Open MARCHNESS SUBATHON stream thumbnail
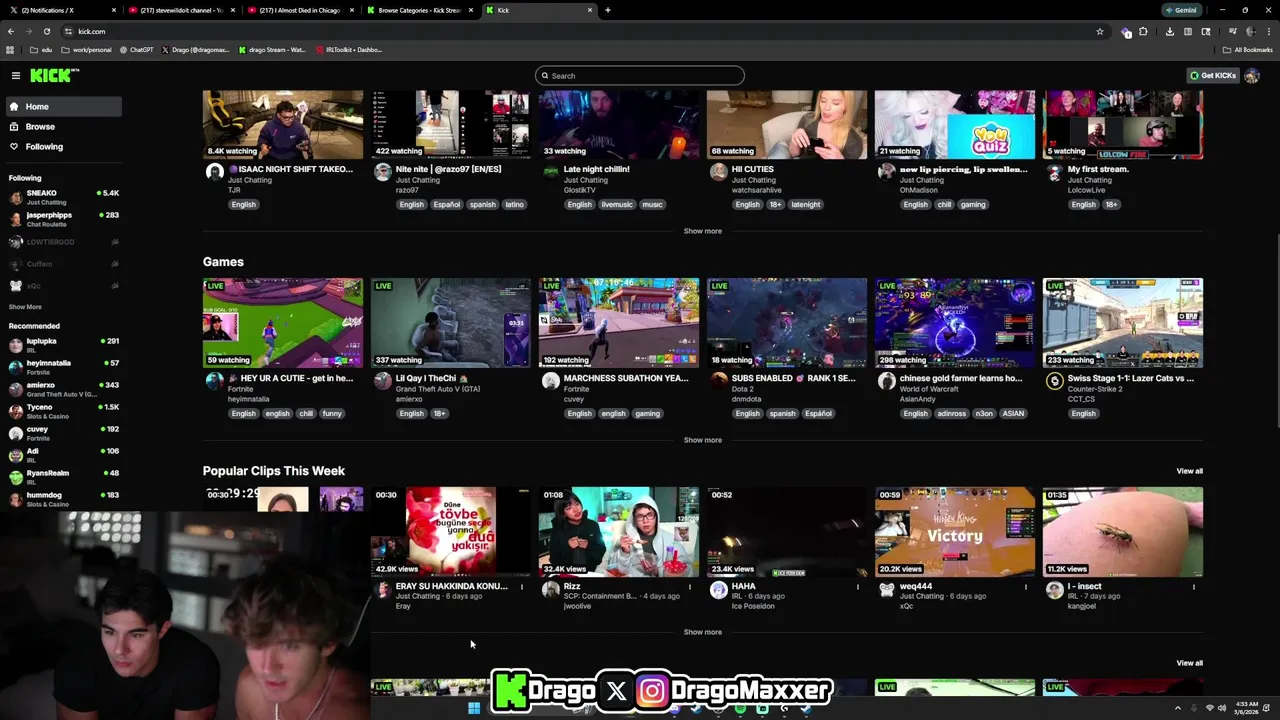The width and height of the screenshot is (1280, 720). (x=619, y=323)
